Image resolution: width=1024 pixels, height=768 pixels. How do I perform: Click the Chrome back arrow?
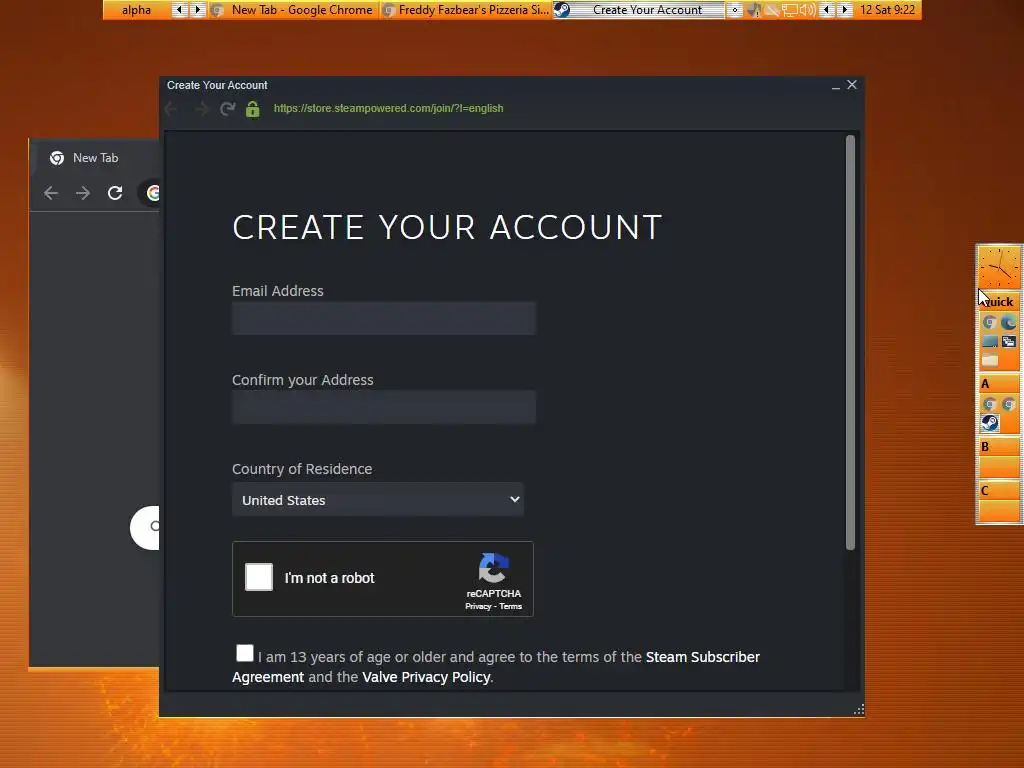click(x=51, y=193)
